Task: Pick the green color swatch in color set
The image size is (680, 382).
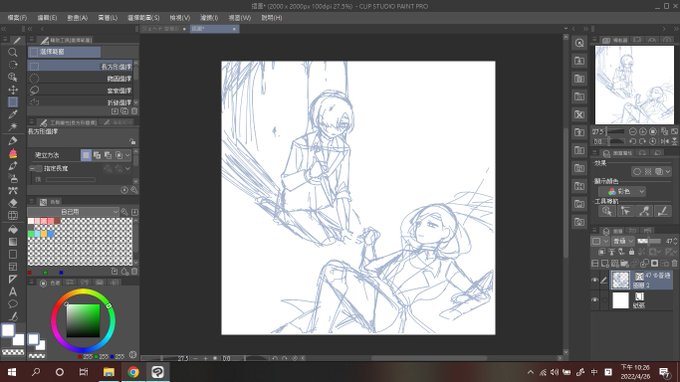Action: pos(31,234)
